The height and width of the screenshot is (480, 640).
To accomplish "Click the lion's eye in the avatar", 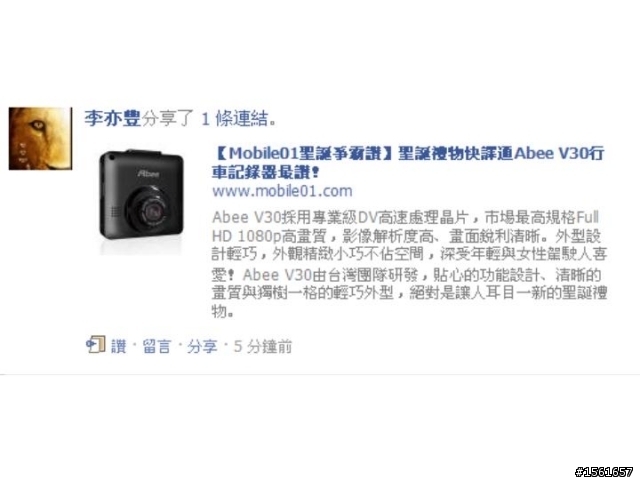I will pyautogui.click(x=38, y=124).
